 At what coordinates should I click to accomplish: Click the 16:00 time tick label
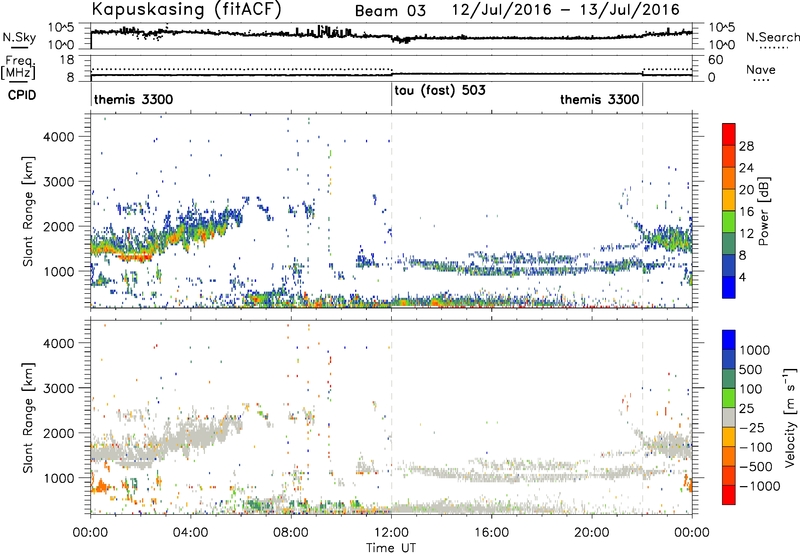tap(491, 533)
